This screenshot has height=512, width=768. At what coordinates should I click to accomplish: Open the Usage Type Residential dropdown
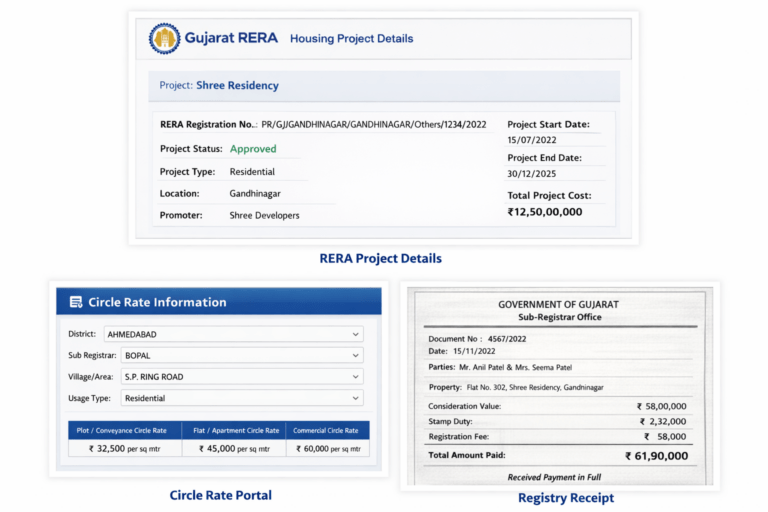tap(242, 398)
